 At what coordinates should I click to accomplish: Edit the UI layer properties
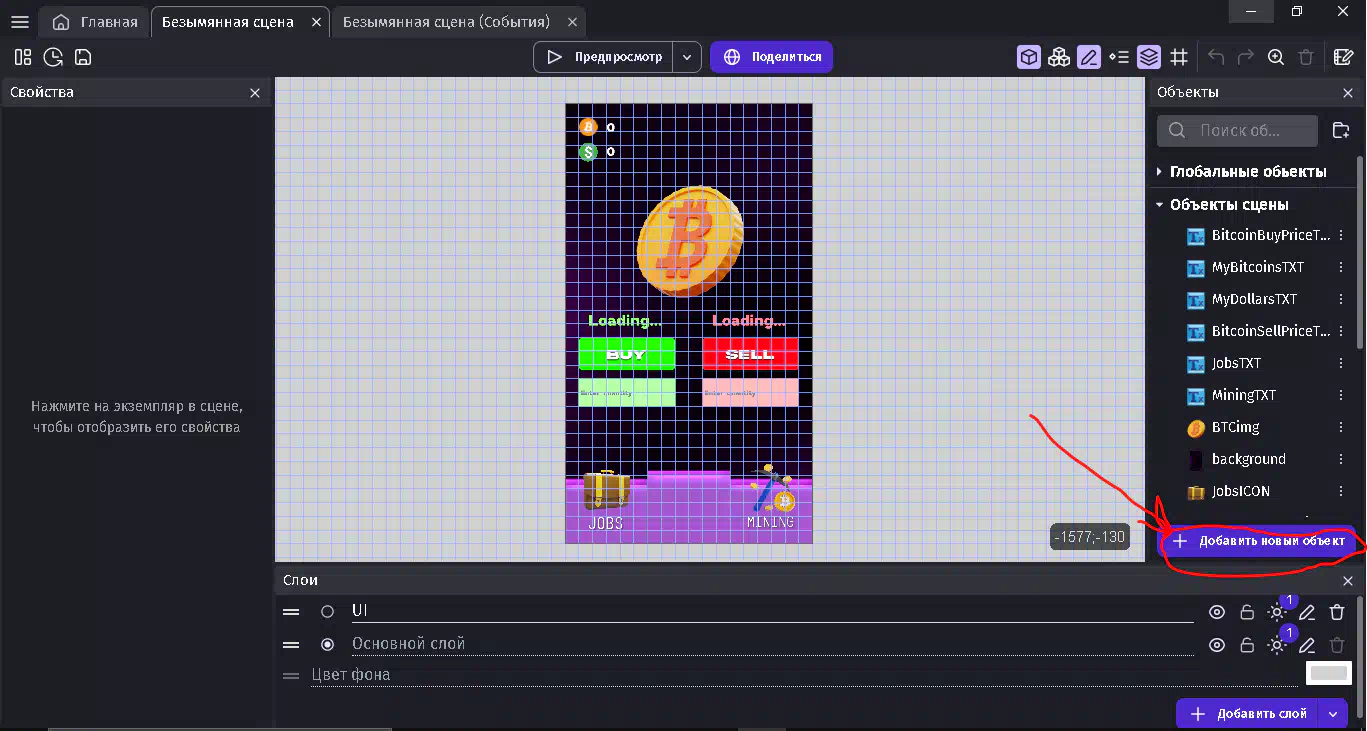pos(1307,612)
